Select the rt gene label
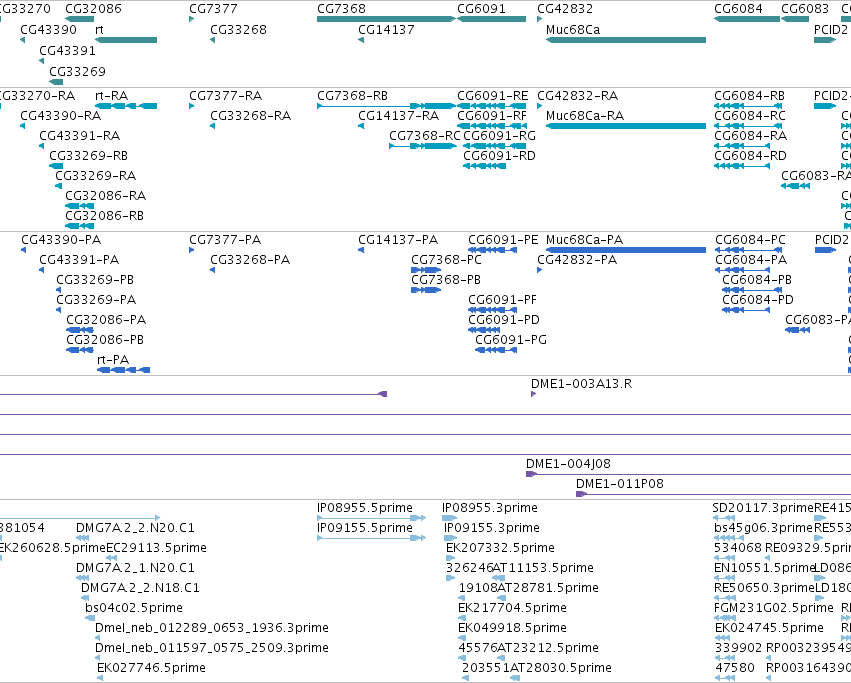This screenshot has height=683, width=851. [99, 29]
